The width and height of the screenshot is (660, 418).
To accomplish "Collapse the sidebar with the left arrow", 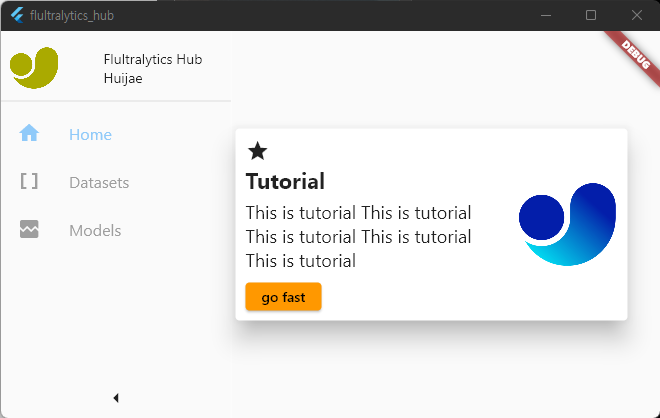I will (116, 398).
